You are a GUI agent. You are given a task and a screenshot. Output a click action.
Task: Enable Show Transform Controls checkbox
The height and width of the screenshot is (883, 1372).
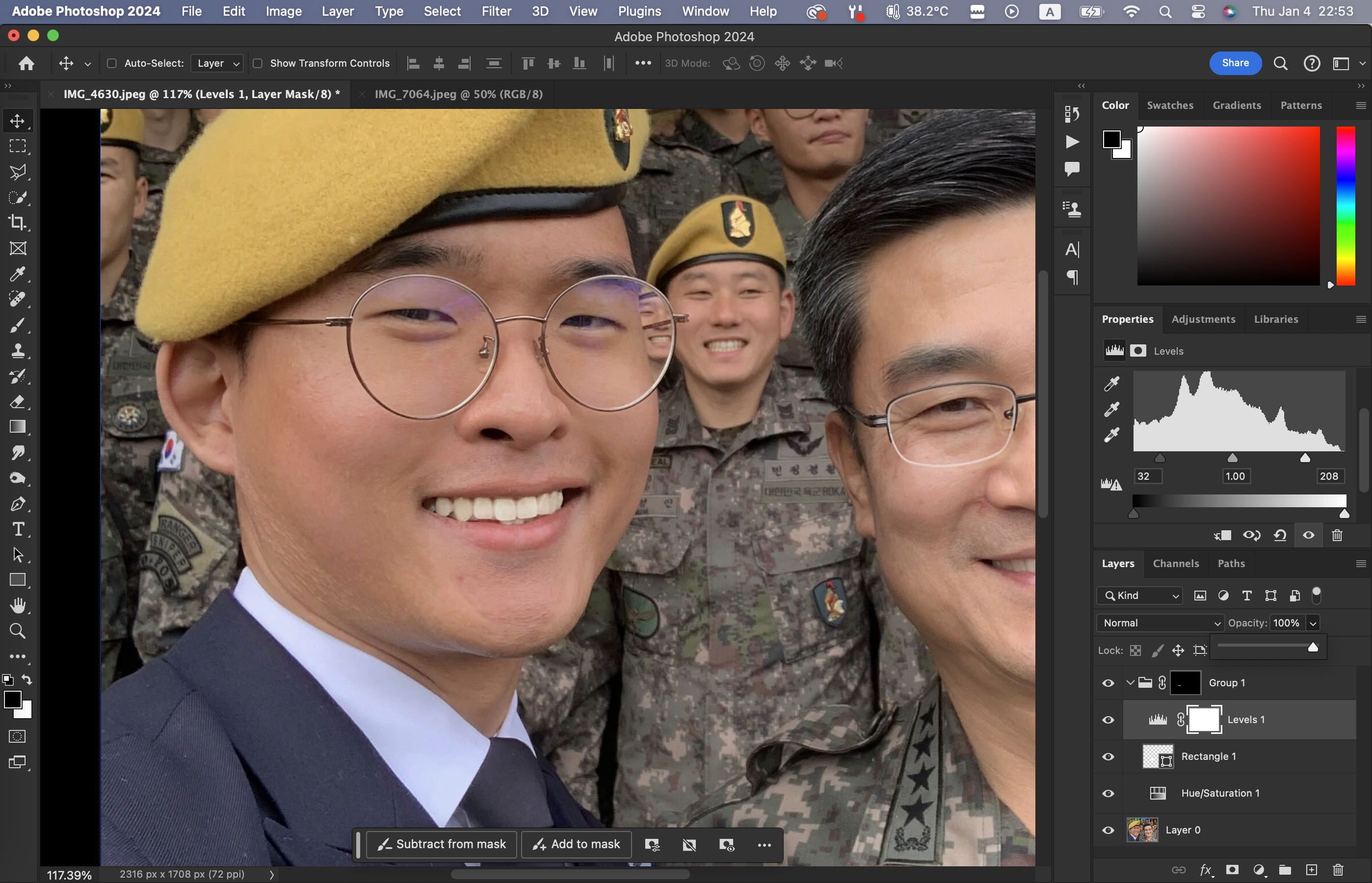click(258, 63)
